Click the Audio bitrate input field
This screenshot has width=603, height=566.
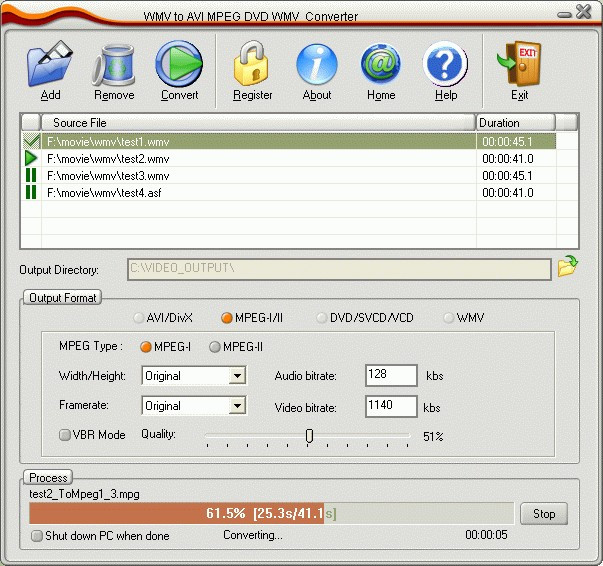coord(391,375)
